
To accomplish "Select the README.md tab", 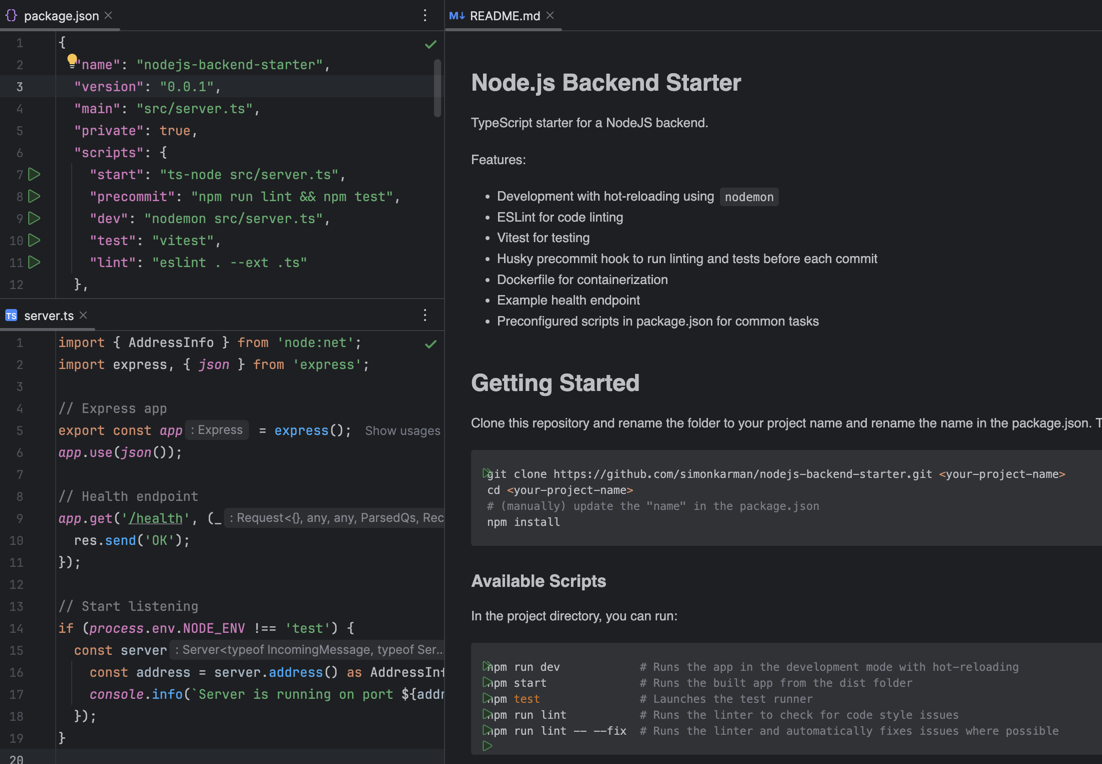I will 504,16.
